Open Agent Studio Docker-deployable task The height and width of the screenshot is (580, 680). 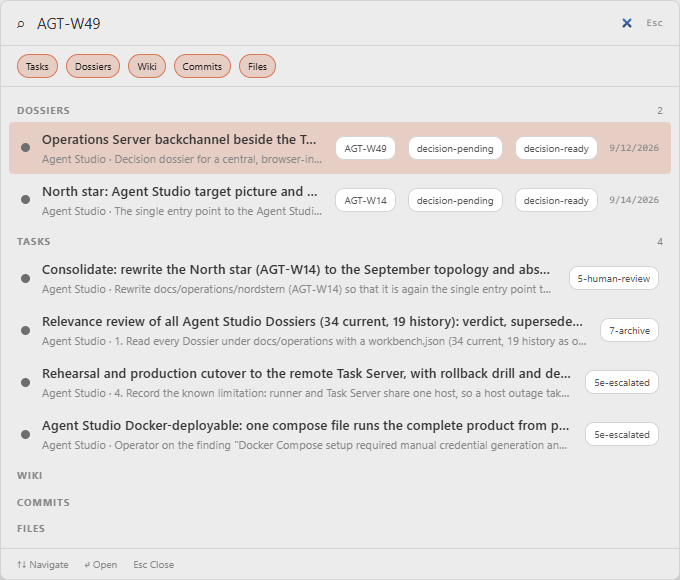340,434
